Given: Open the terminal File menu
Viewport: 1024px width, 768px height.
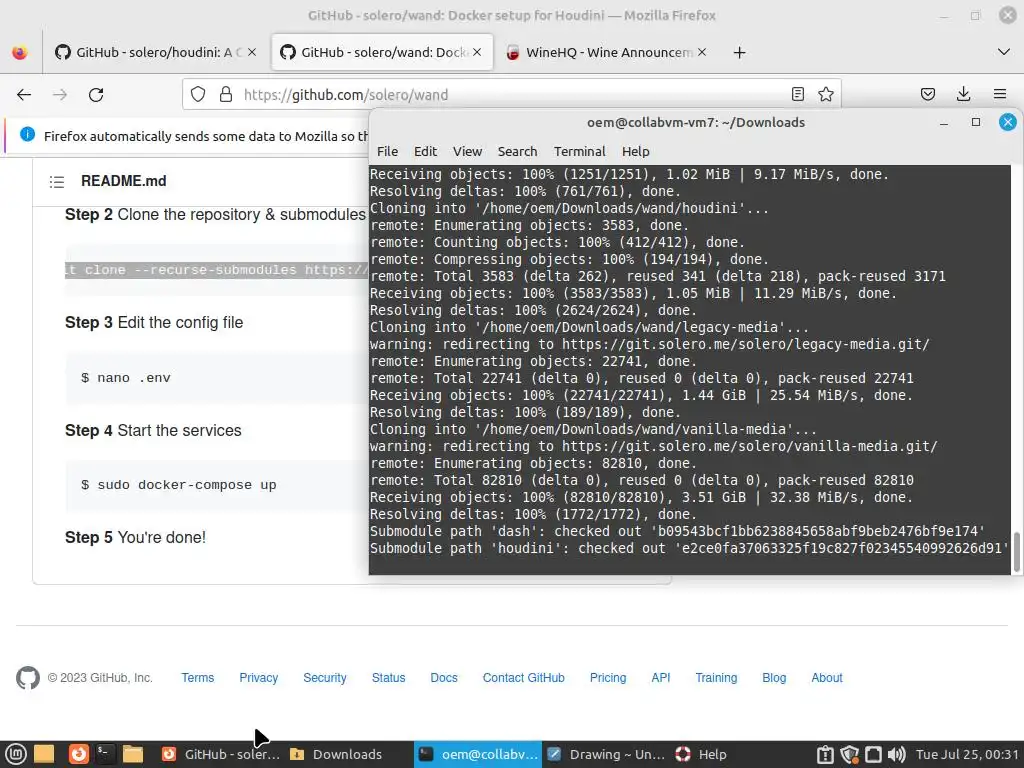Looking at the screenshot, I should [x=387, y=152].
